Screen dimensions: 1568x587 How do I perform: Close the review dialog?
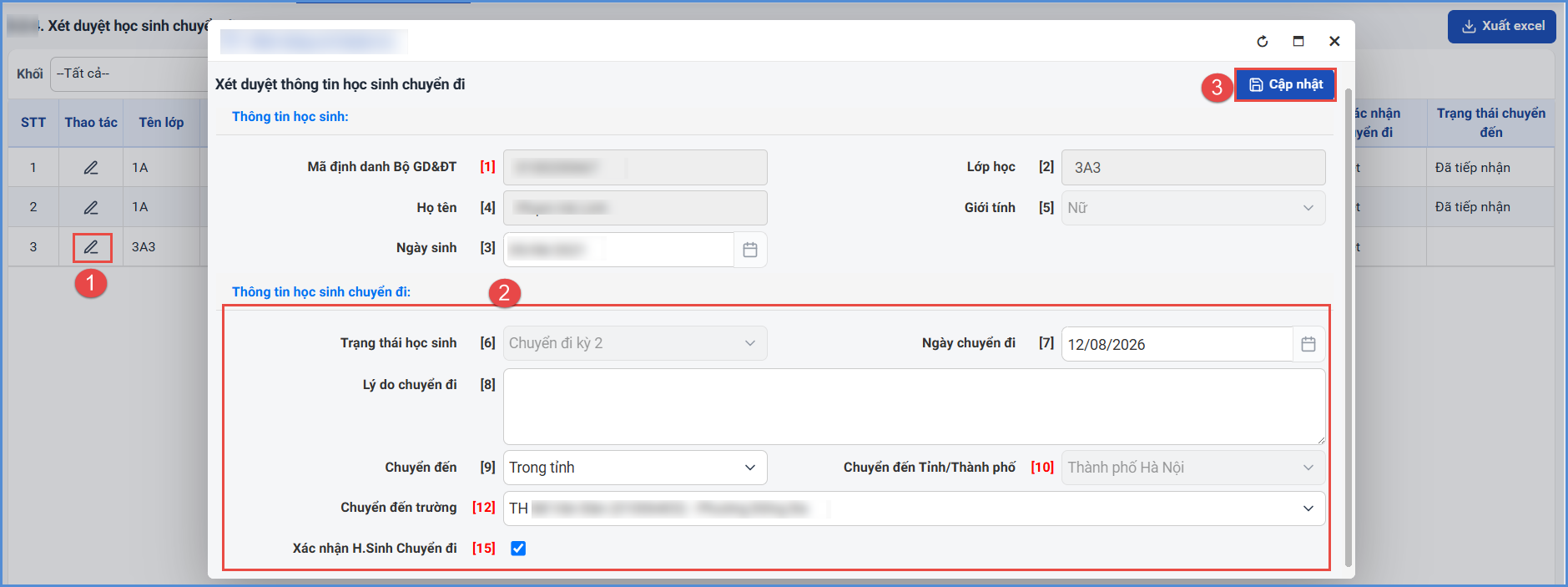(x=1334, y=41)
